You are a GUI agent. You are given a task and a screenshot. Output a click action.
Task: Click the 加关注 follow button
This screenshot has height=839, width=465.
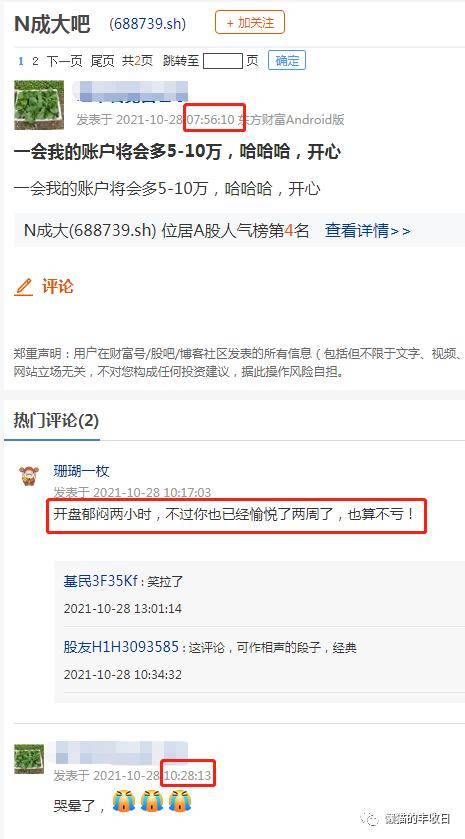click(x=250, y=23)
